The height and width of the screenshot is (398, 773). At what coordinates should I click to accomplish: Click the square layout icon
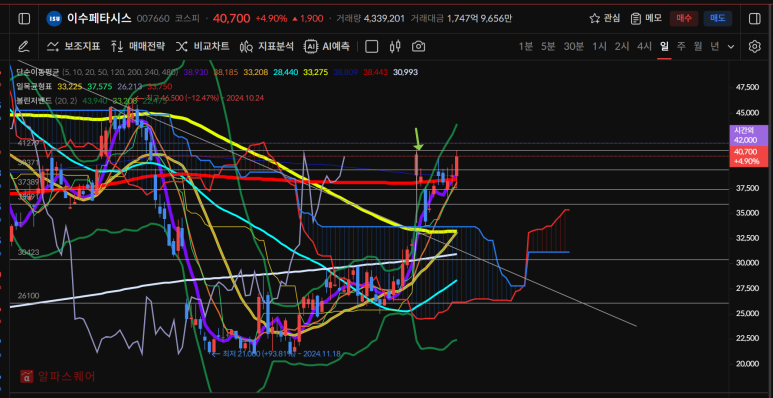tap(371, 46)
